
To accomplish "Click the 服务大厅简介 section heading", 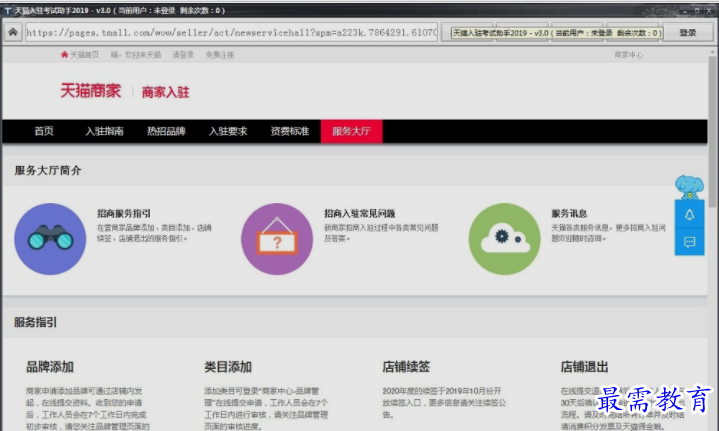I will 48,170.
